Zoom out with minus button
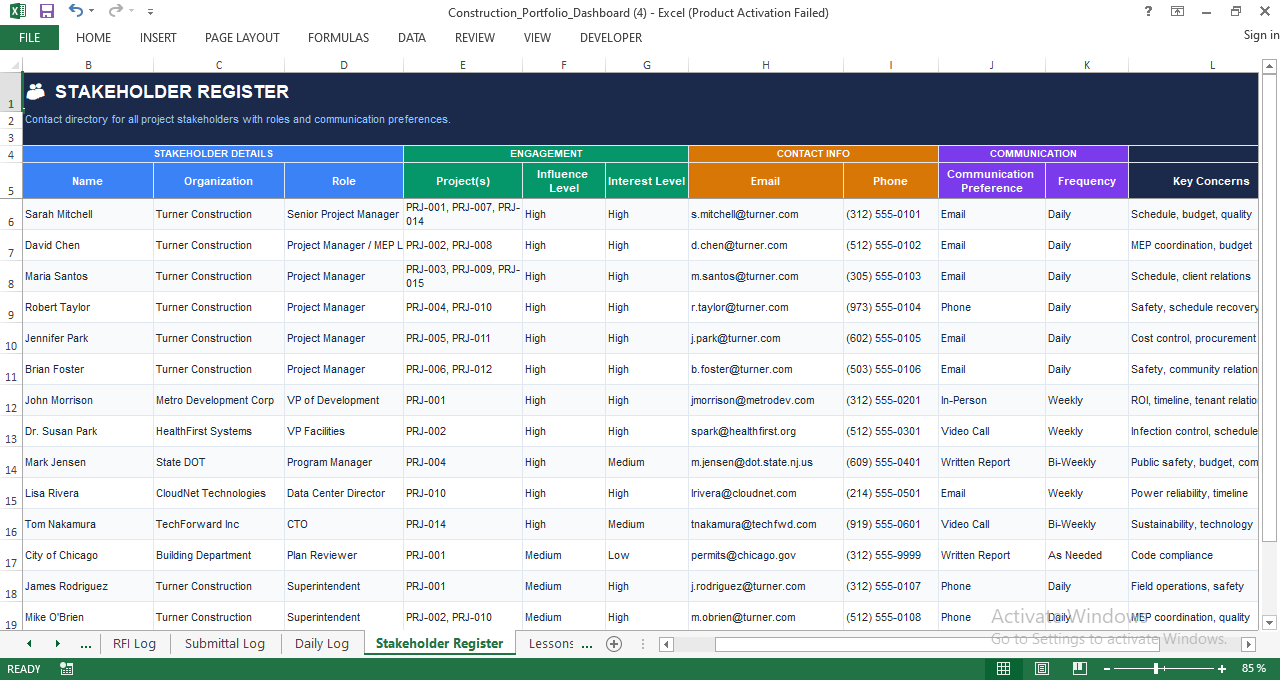Image resolution: width=1280 pixels, height=680 pixels. (x=1107, y=669)
